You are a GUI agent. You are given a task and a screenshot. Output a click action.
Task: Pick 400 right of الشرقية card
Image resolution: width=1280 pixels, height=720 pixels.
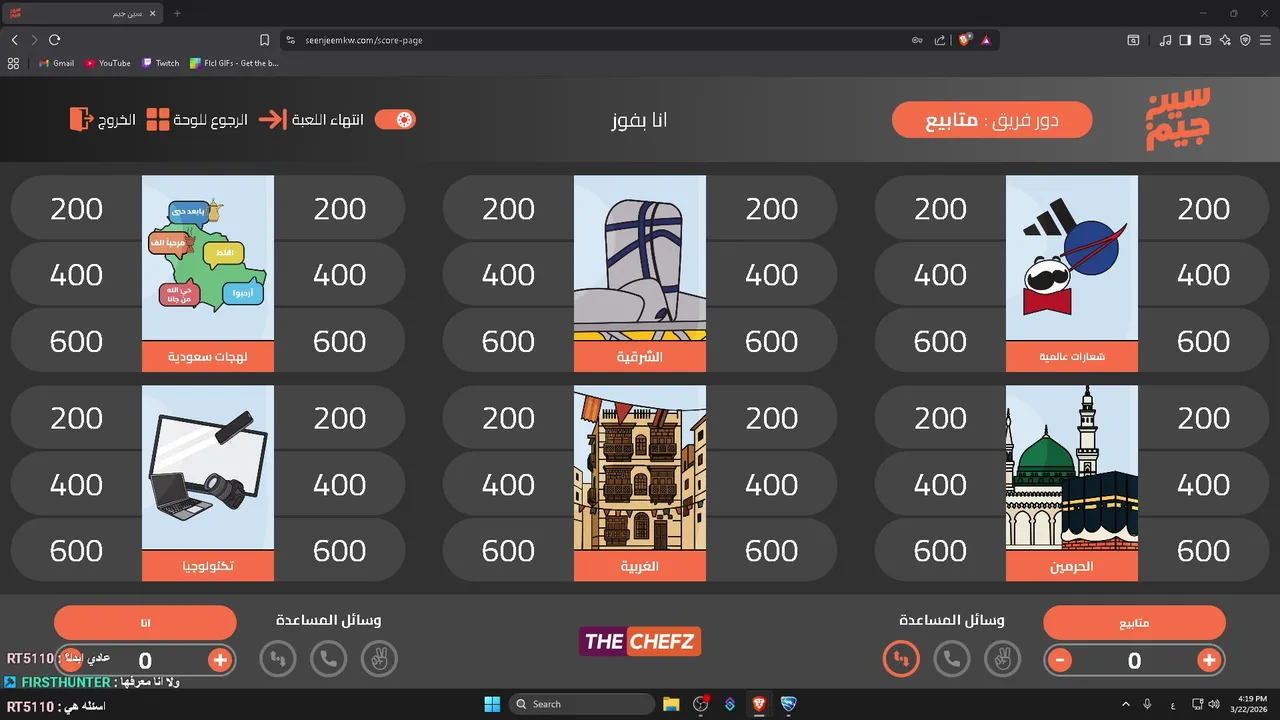[772, 275]
